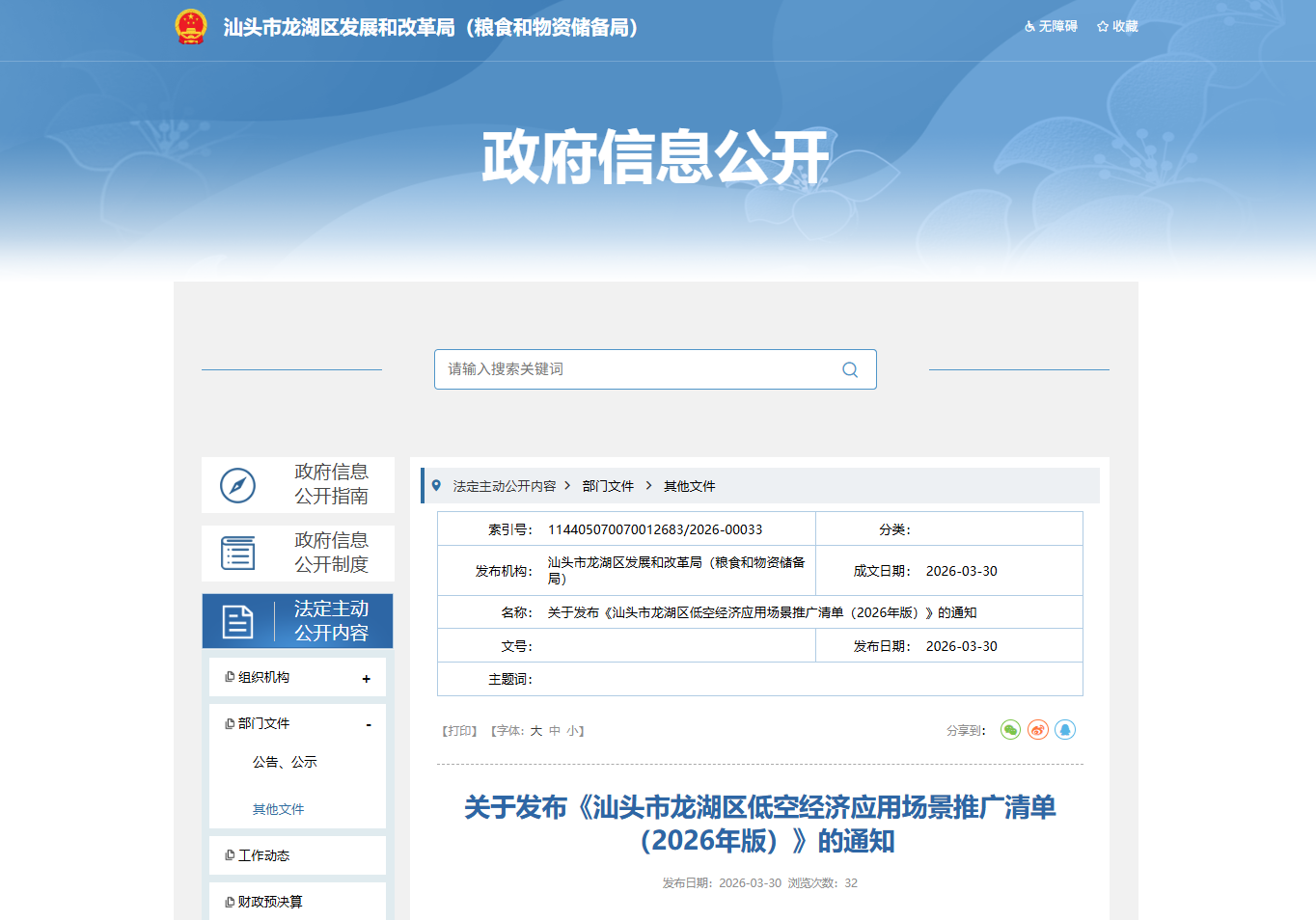This screenshot has width=1316, height=920.
Task: Open the 政府信息公开制度 list icon
Action: click(x=237, y=554)
